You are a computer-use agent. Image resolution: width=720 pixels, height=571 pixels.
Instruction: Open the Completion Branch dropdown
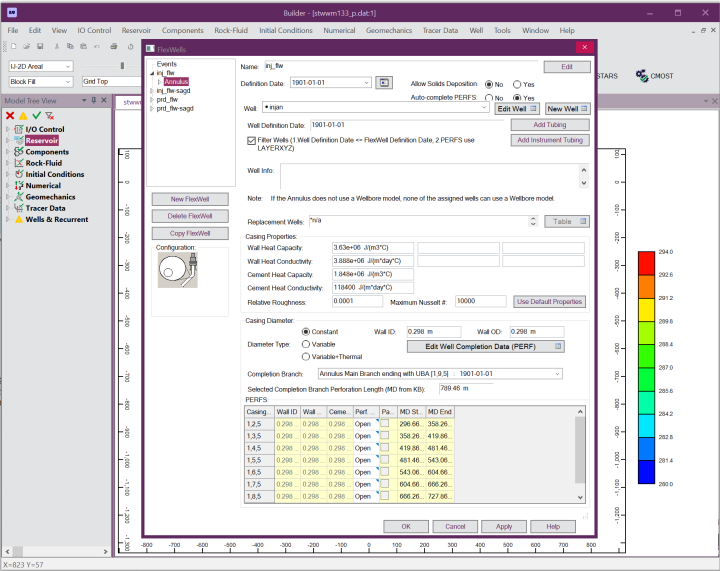pyautogui.click(x=557, y=374)
